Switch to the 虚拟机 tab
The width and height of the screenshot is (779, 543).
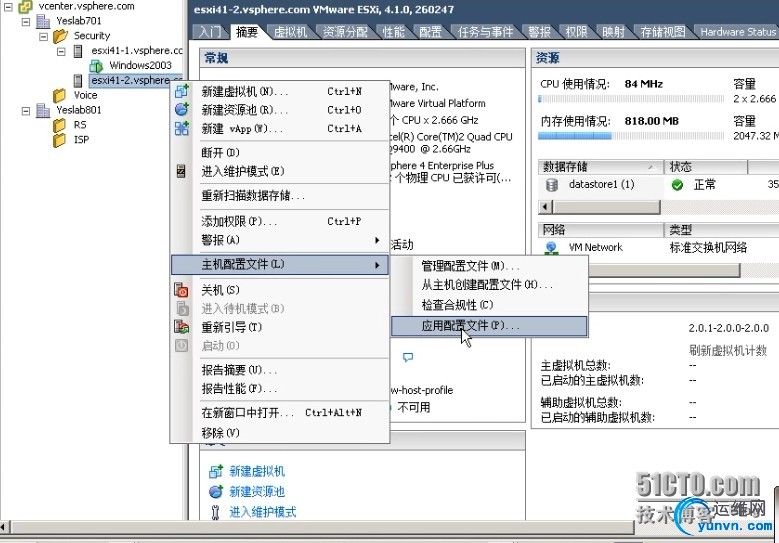[290, 32]
